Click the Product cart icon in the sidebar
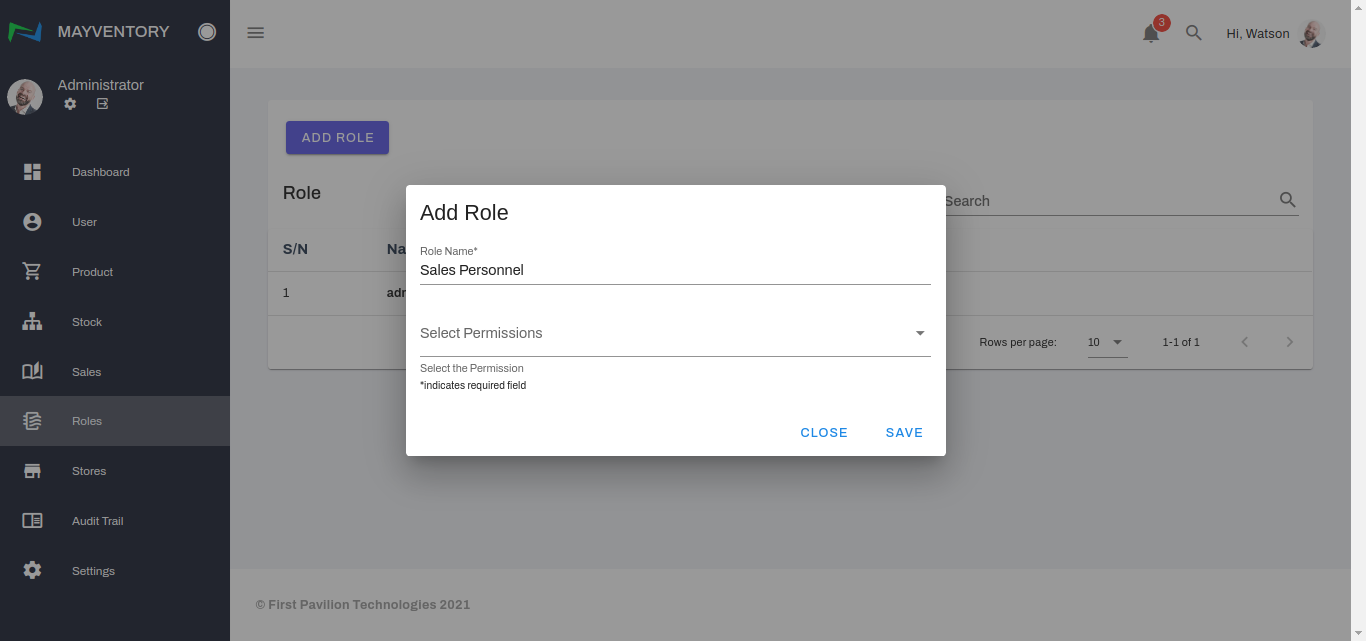This screenshot has height=641, width=1366. (32, 272)
